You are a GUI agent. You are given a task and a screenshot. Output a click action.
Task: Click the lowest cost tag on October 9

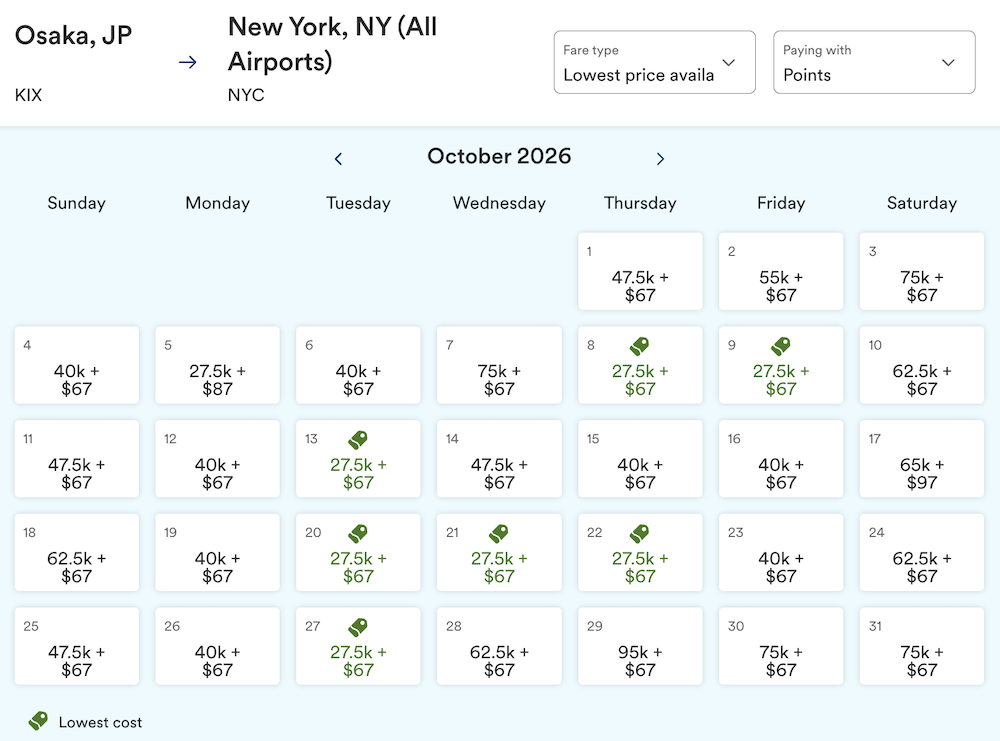click(780, 346)
